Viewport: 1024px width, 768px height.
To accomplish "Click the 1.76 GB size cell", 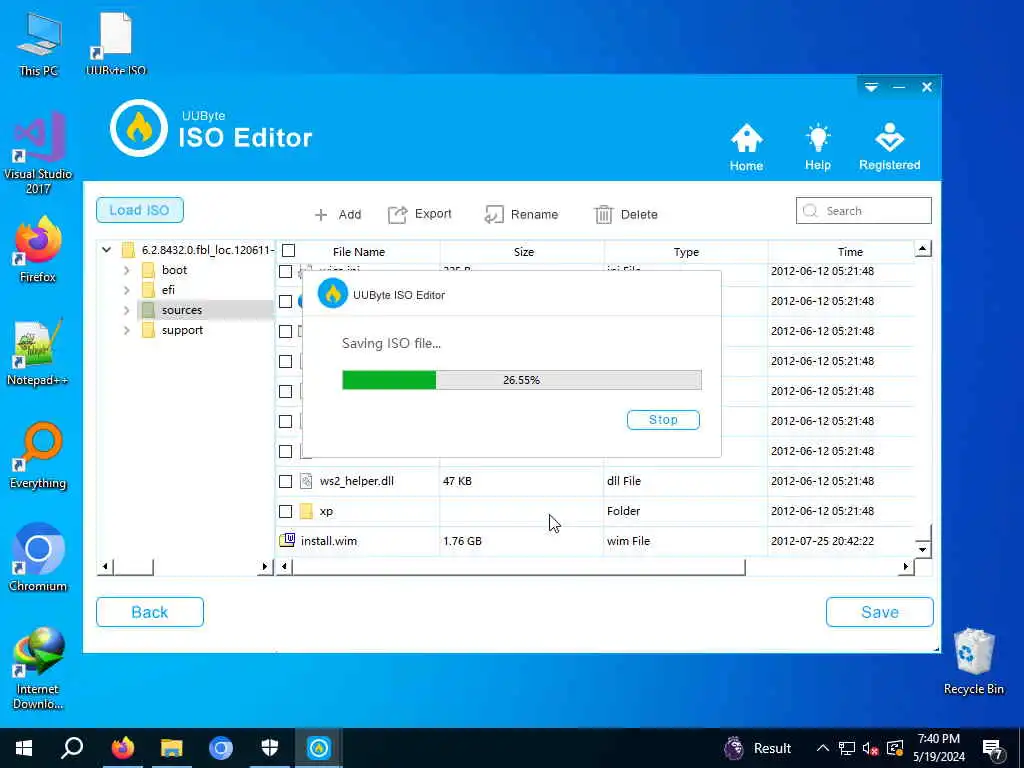I will pyautogui.click(x=462, y=541).
